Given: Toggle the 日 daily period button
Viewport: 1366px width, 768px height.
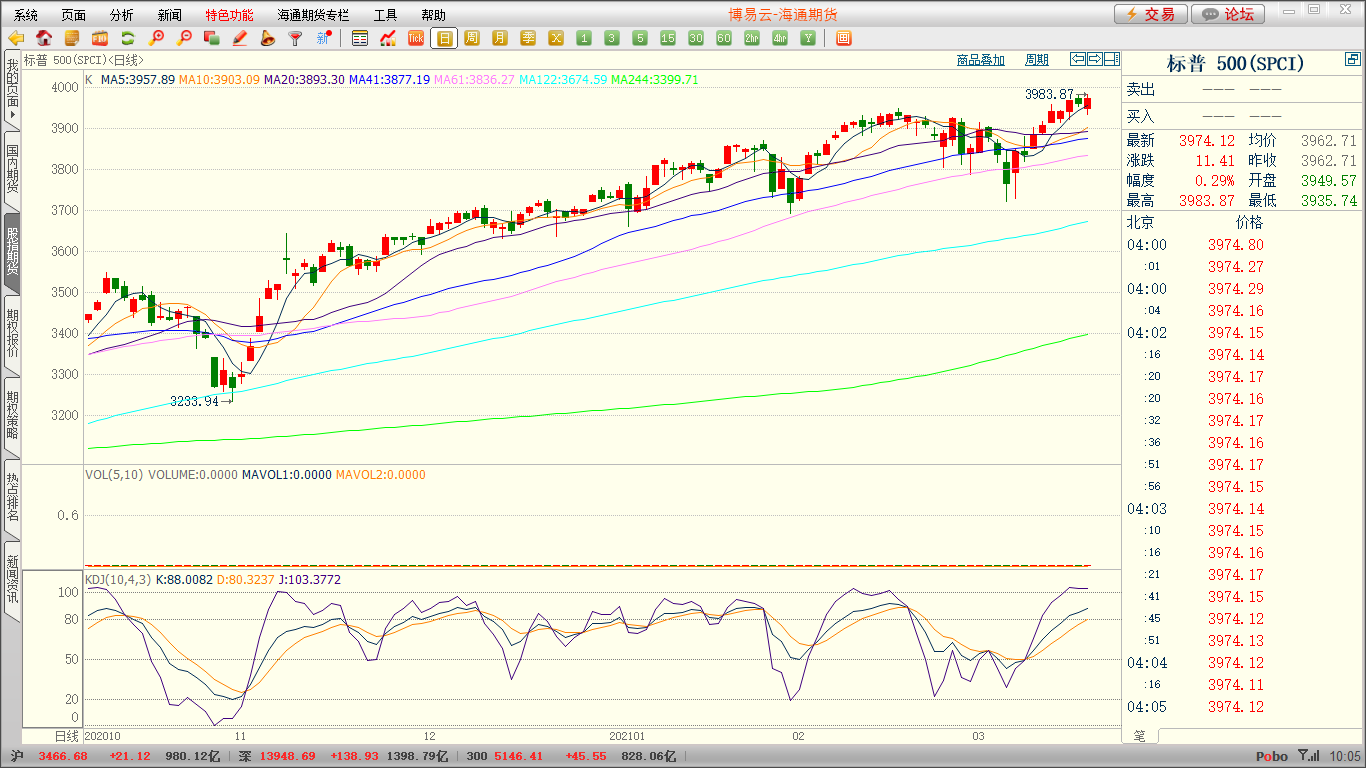Looking at the screenshot, I should coord(444,38).
